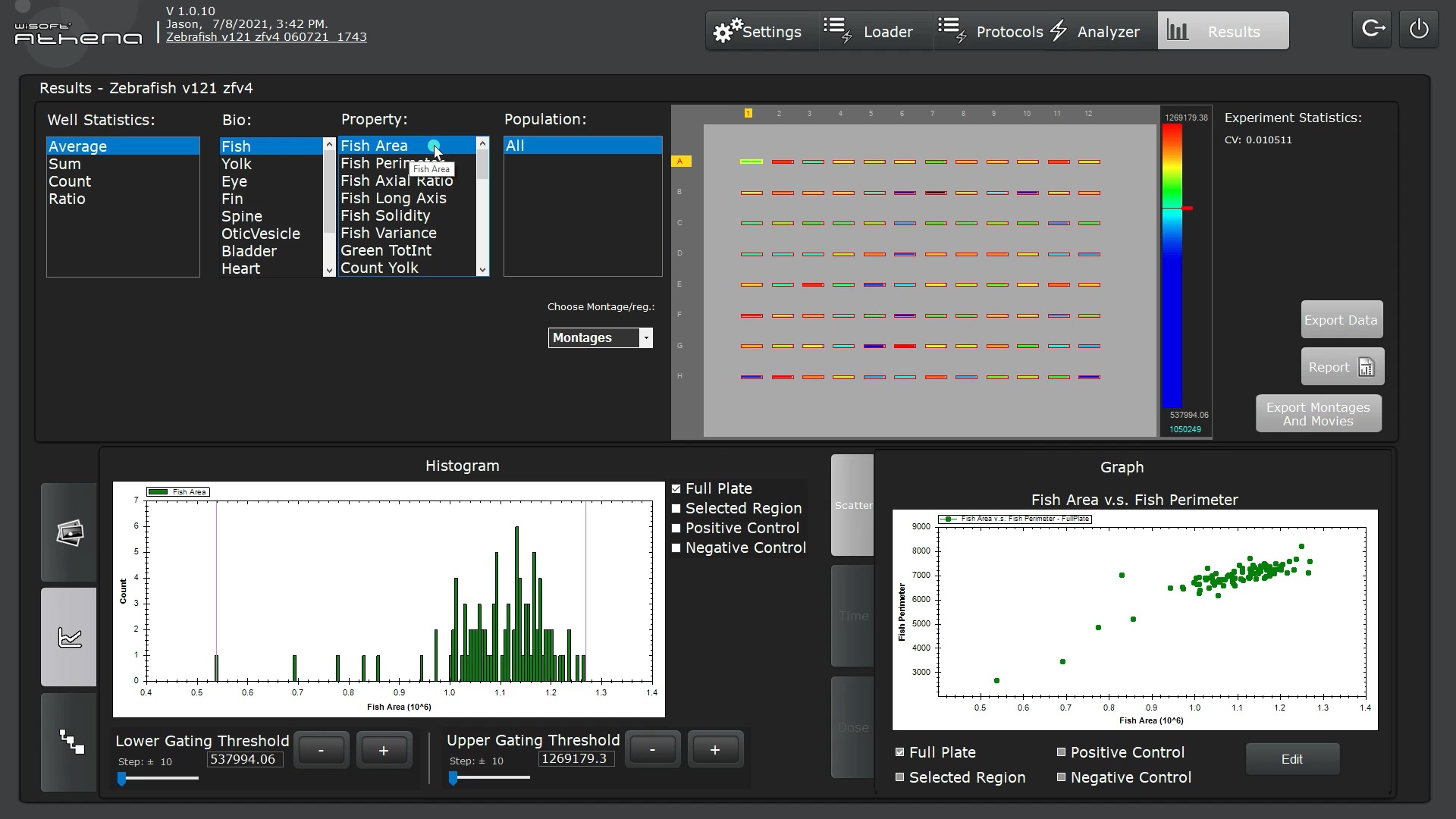The image size is (1456, 819).
Task: Check Positive Control under the Graph
Action: (1062, 753)
